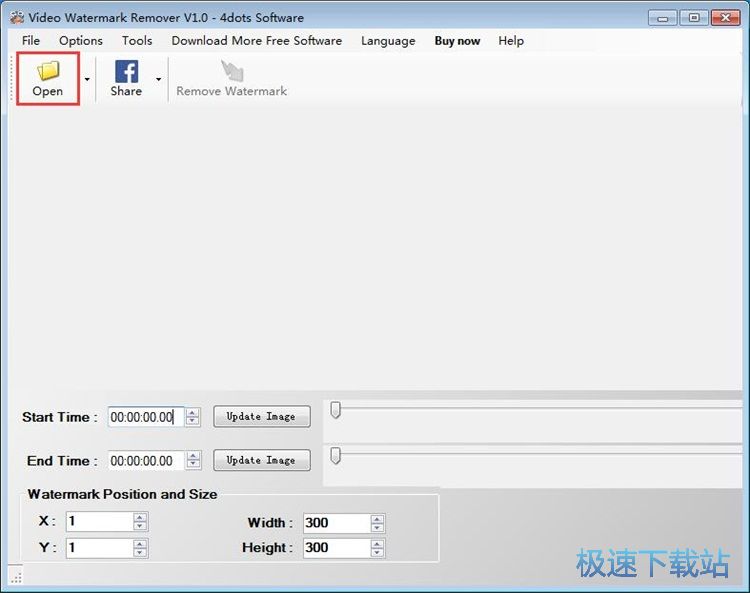Click the Open folder icon
The width and height of the screenshot is (750, 593).
(x=47, y=71)
